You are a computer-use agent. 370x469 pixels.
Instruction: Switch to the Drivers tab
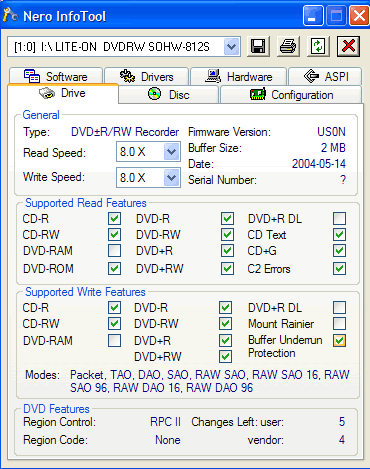coord(147,76)
